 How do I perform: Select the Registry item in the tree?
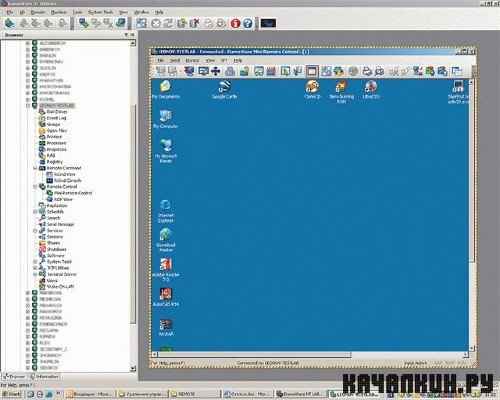point(54,162)
